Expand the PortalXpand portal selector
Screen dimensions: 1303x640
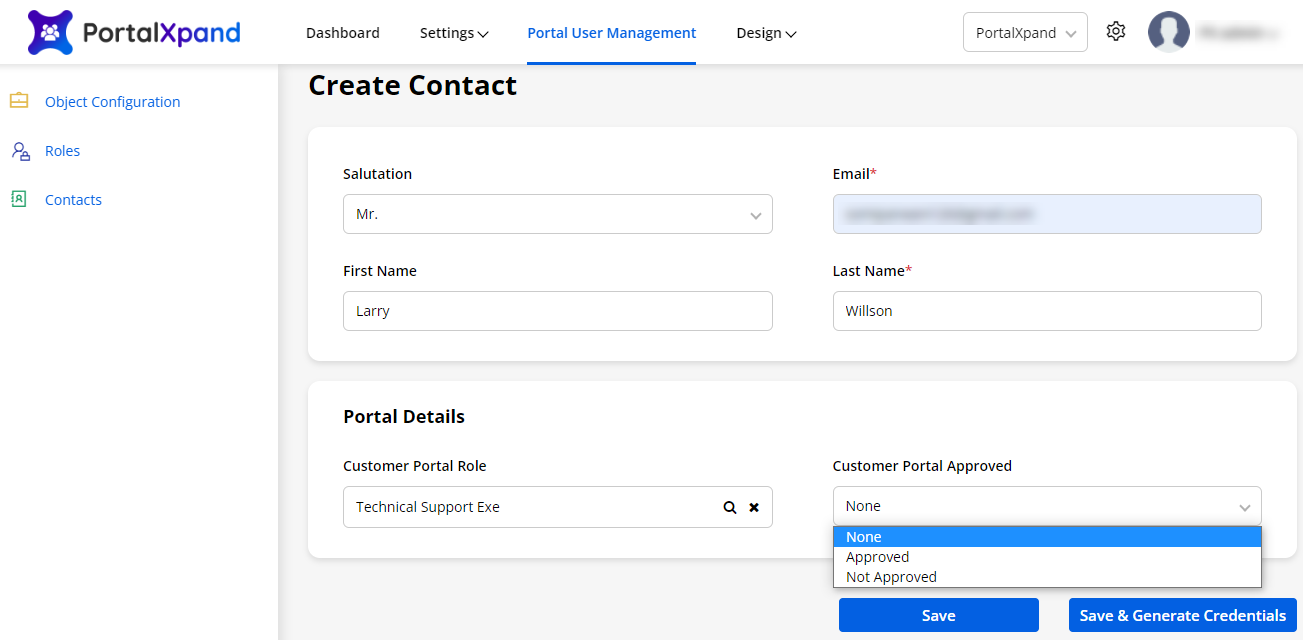pyautogui.click(x=1024, y=32)
